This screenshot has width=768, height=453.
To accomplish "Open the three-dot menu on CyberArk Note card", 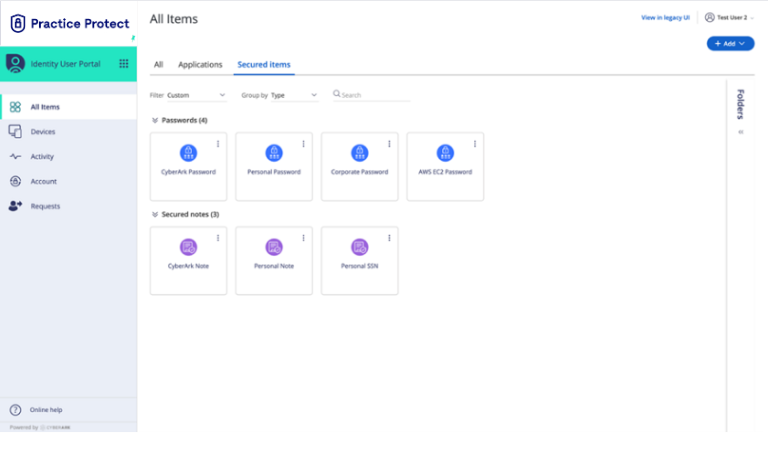I will point(218,238).
